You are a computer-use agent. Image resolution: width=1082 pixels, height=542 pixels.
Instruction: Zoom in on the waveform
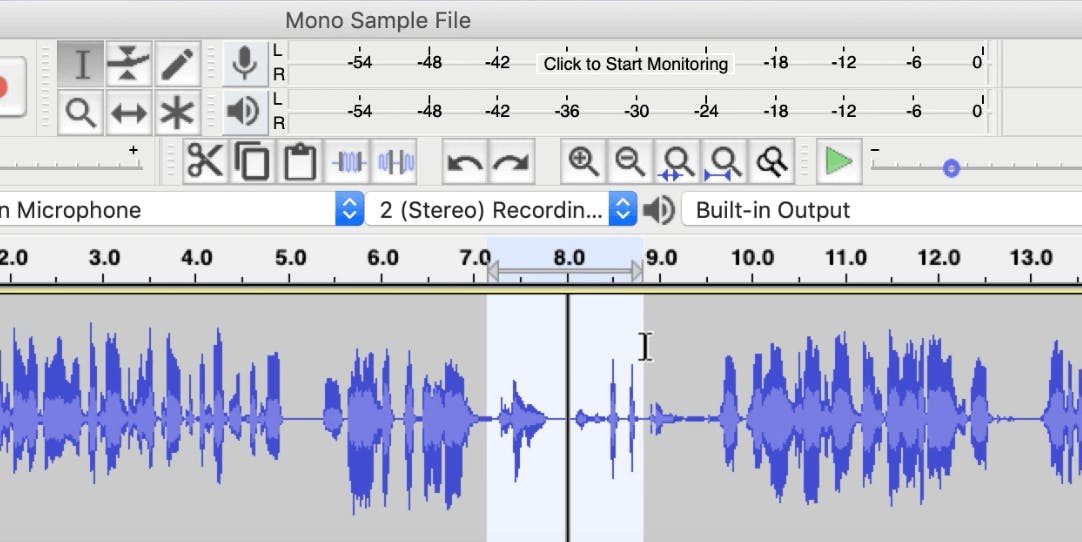pyautogui.click(x=583, y=161)
